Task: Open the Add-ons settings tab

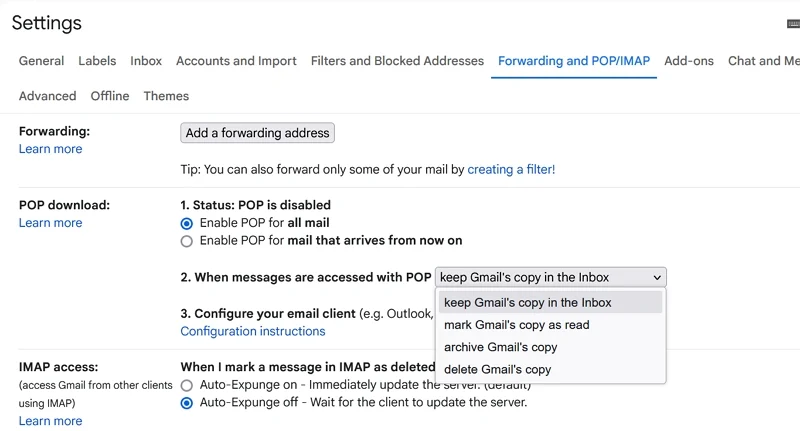Action: (689, 61)
